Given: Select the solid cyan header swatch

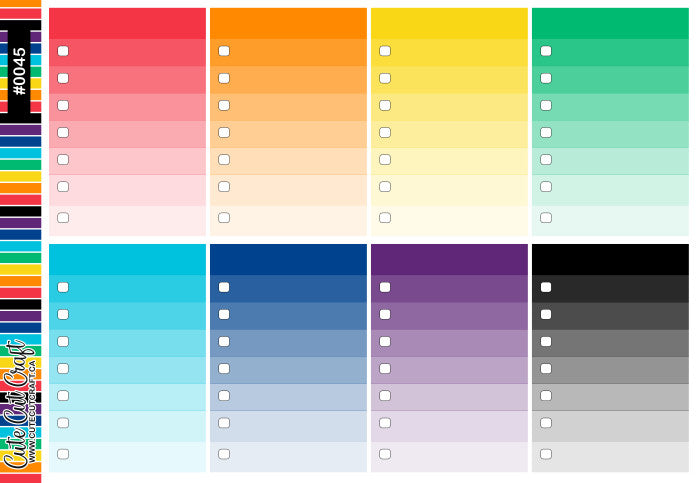Looking at the screenshot, I should coord(127,259).
